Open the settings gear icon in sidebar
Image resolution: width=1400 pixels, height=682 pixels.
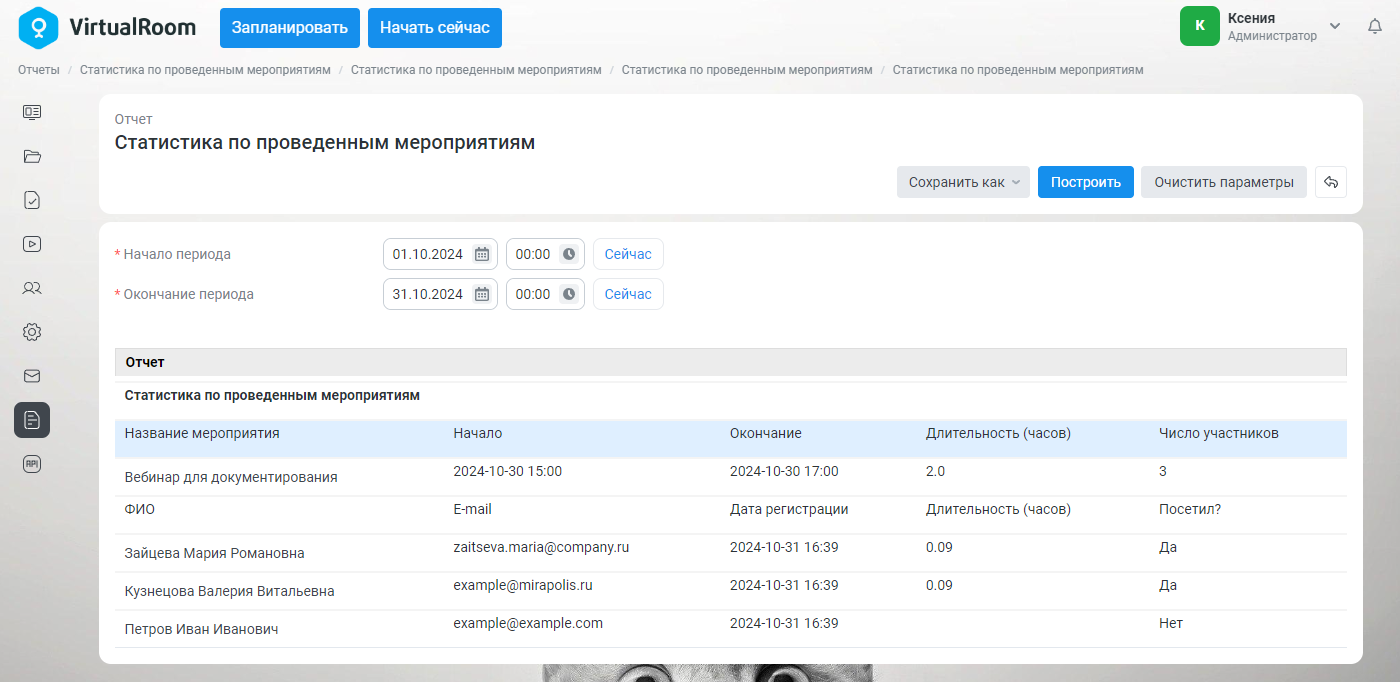point(32,332)
